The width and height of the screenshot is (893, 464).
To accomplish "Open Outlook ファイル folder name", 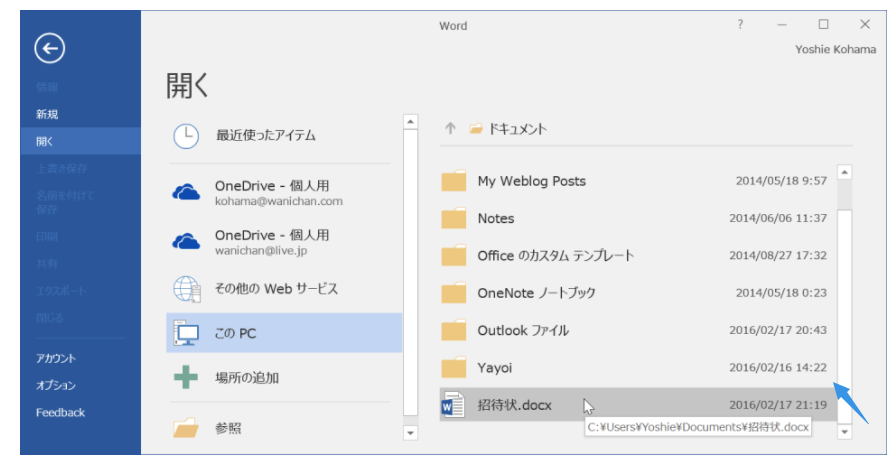I will (x=523, y=330).
